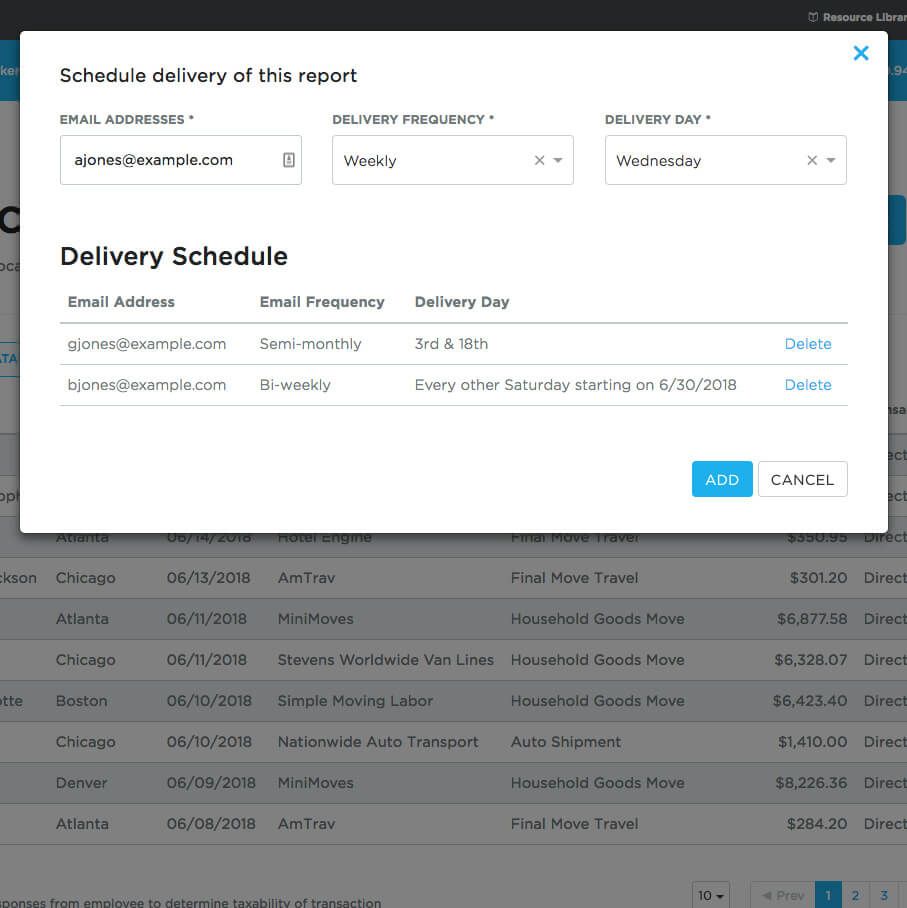Open the rows per page dropdown
Screen dimensions: 907x908
click(710, 895)
